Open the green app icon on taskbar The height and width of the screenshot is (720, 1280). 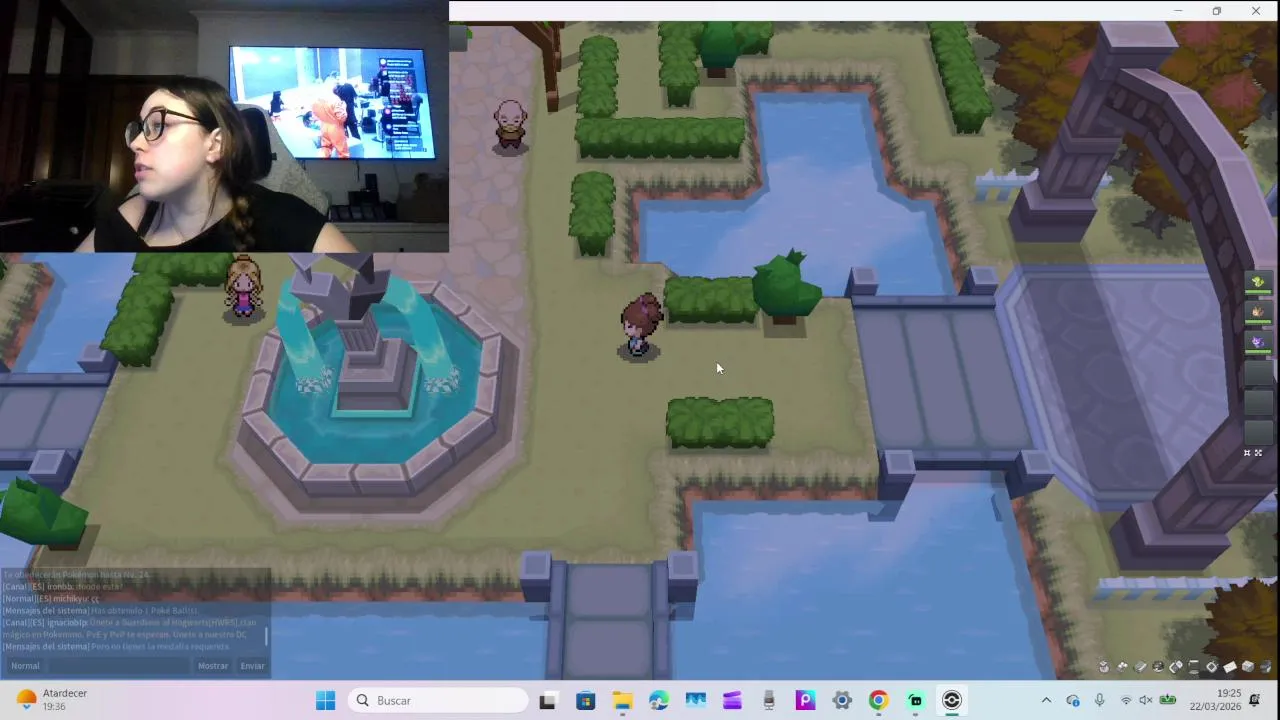tap(915, 700)
